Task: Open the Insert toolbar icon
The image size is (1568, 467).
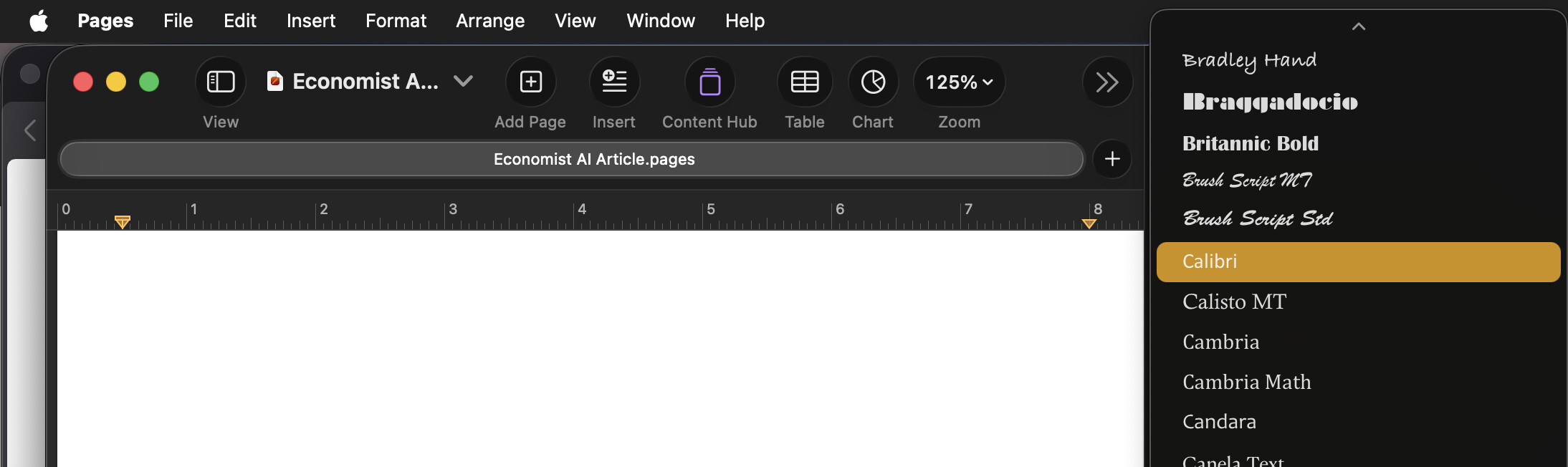Action: (614, 82)
